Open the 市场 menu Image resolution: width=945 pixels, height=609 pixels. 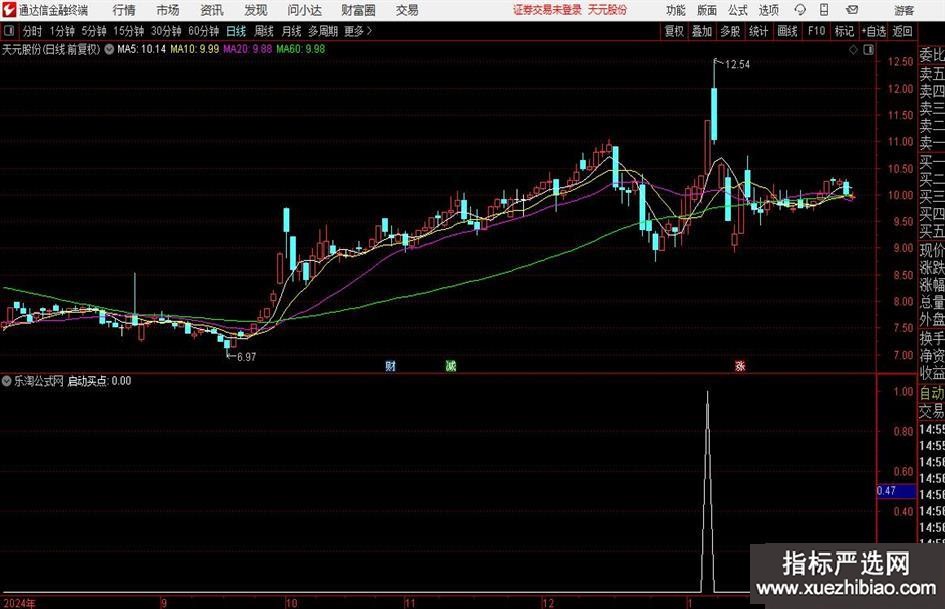(x=168, y=10)
